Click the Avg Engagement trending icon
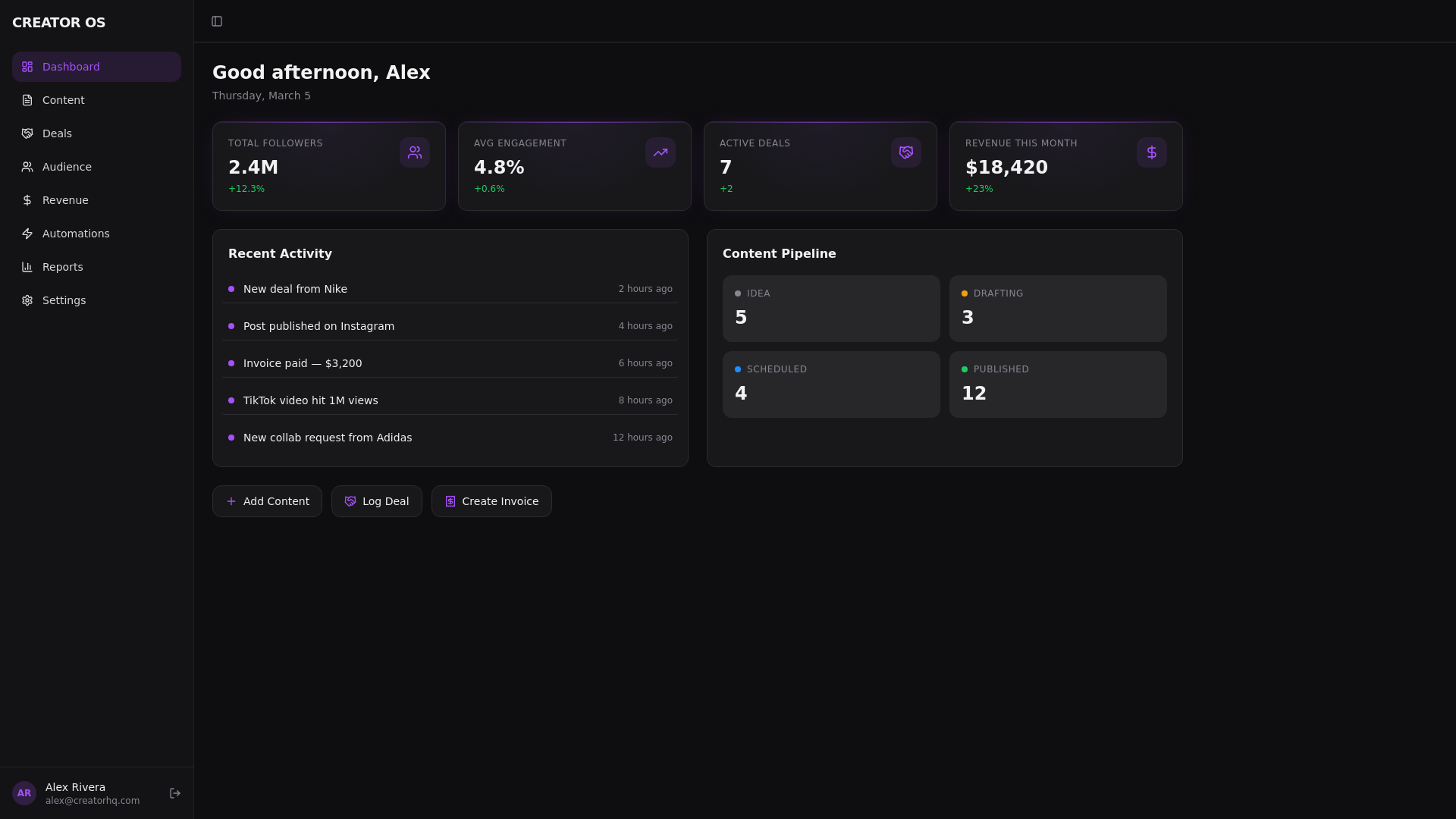Screen dimensions: 1456x819 point(661,152)
